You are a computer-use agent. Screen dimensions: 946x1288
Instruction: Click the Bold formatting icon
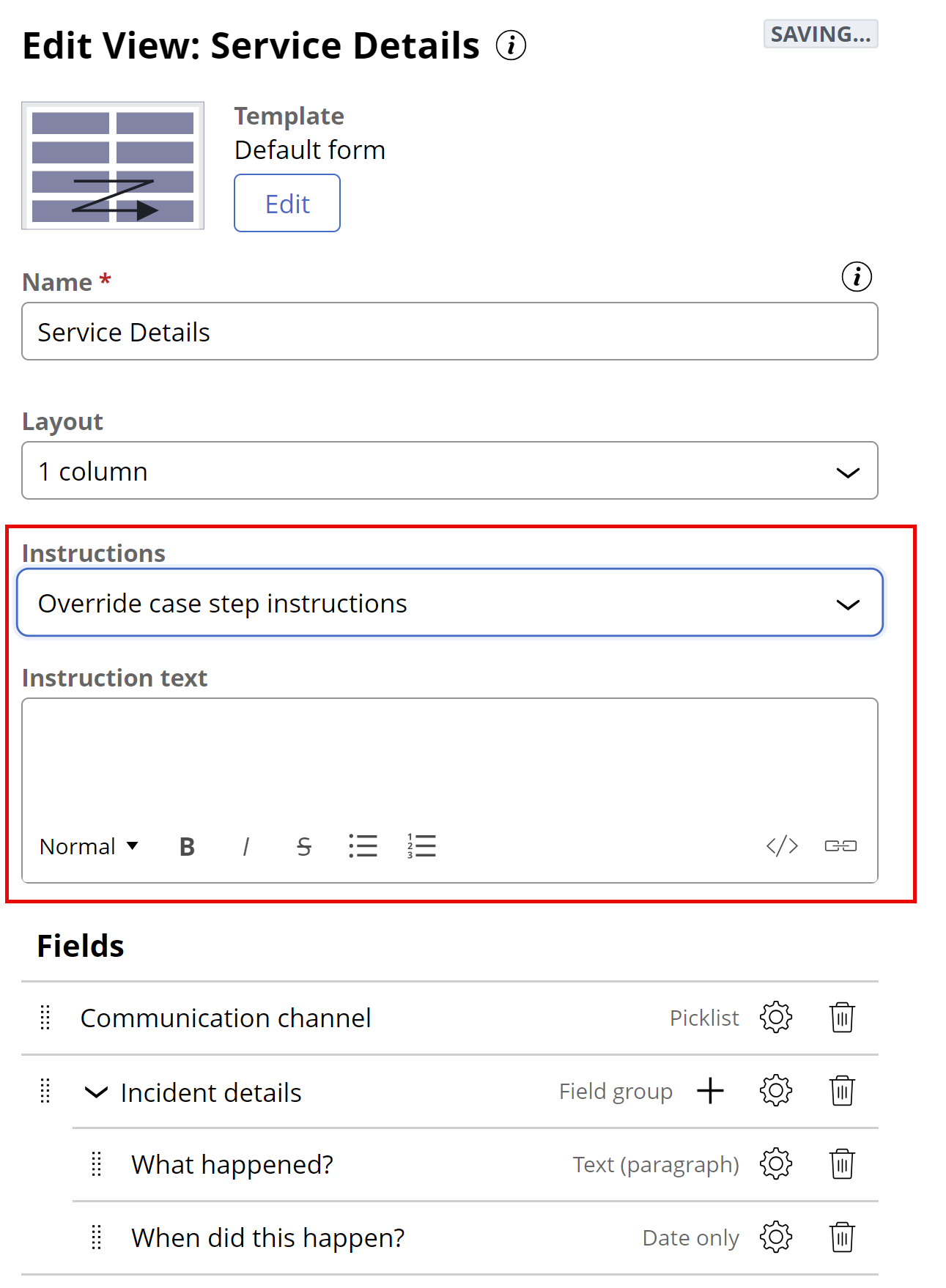click(x=187, y=846)
